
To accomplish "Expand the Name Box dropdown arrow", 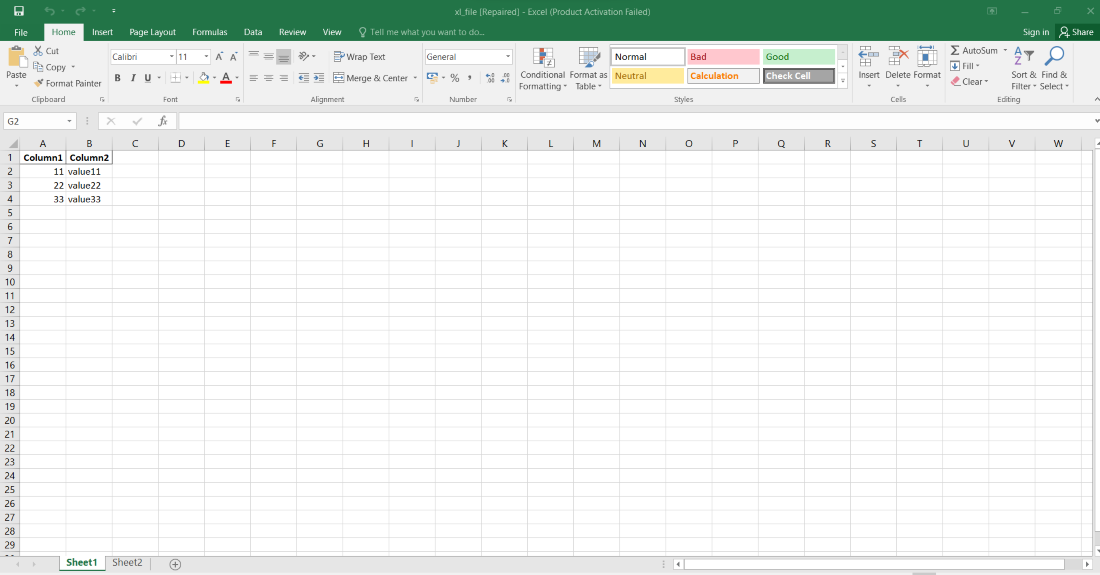I will tap(69, 121).
